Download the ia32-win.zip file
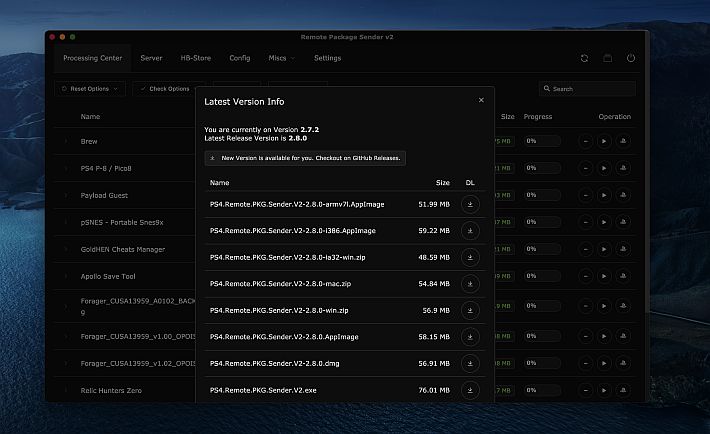The image size is (710, 434). pos(470,257)
